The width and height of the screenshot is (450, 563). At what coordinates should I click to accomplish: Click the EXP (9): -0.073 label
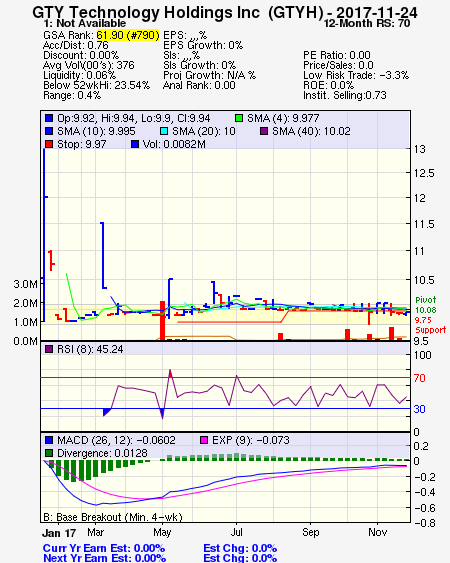pos(251,440)
